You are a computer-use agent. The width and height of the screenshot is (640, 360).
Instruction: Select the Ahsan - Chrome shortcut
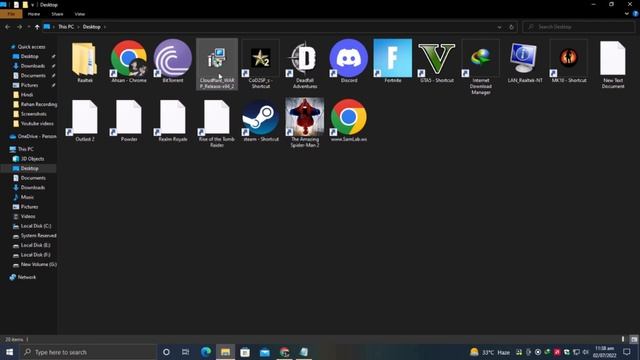pos(129,58)
